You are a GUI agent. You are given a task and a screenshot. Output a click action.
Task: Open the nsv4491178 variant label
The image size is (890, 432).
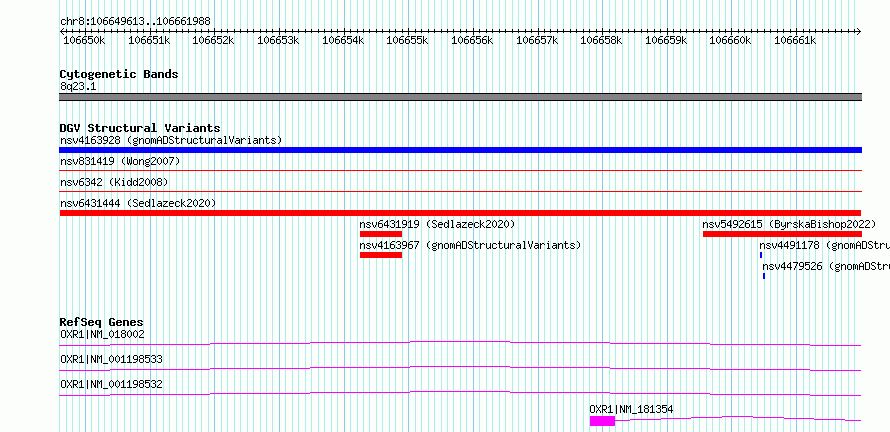825,245
